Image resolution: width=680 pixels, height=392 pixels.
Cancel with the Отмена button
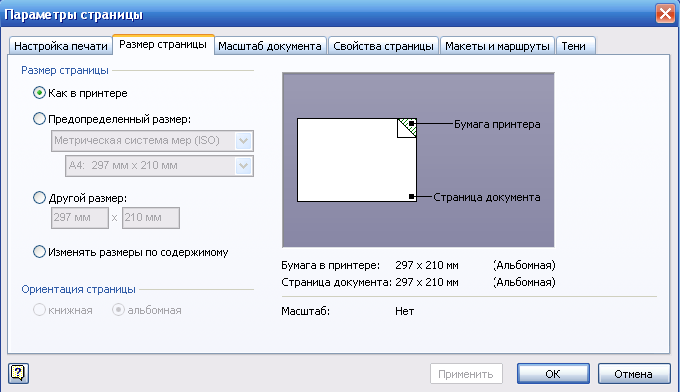coord(634,374)
